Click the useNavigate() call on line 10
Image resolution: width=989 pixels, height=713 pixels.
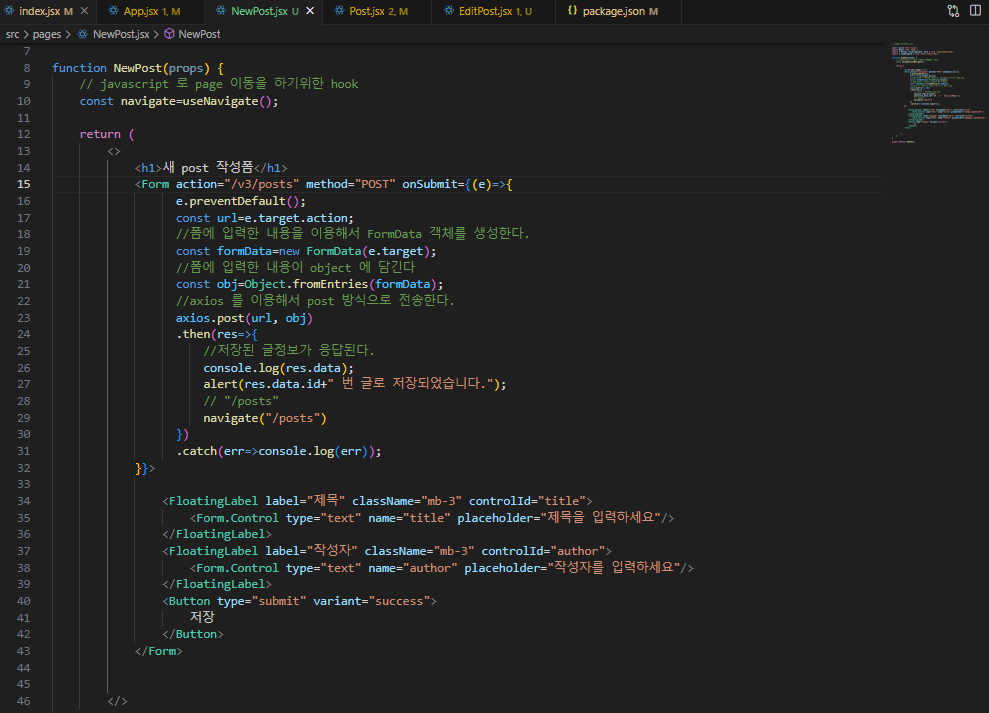228,101
